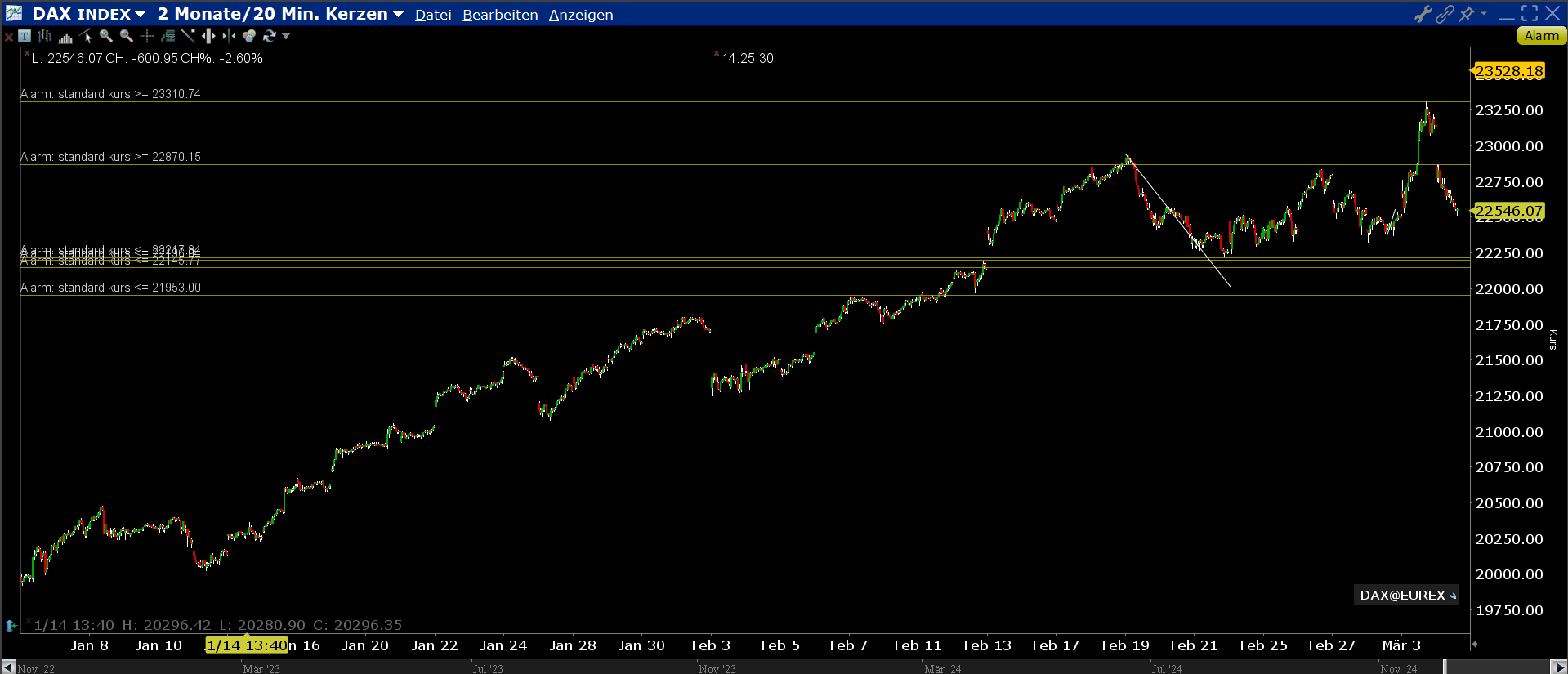
Task: Toggle the crosshair cursor tool
Action: 147,36
